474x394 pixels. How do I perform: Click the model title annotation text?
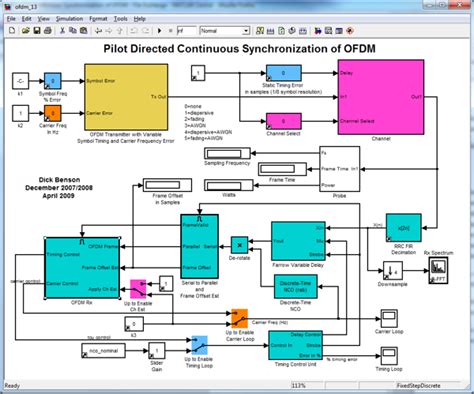[x=239, y=49]
